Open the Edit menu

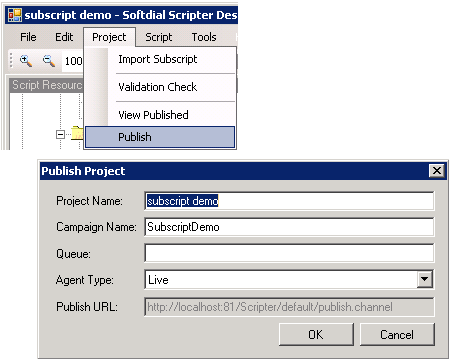[64, 37]
